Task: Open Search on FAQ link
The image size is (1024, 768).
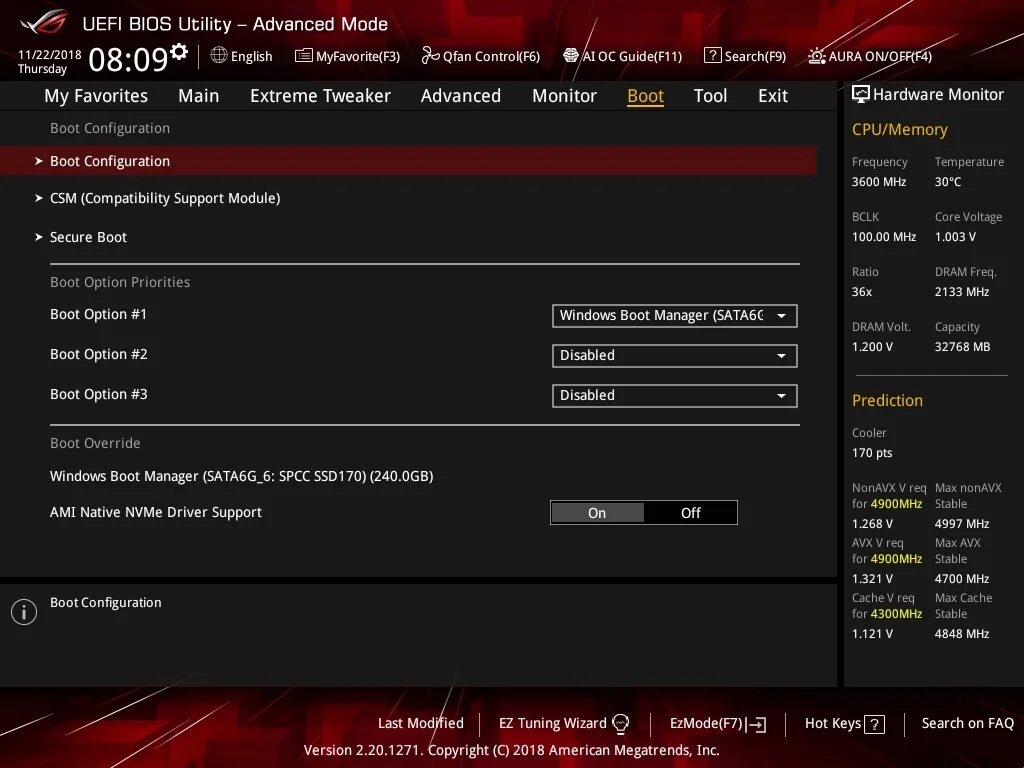Action: tap(967, 723)
